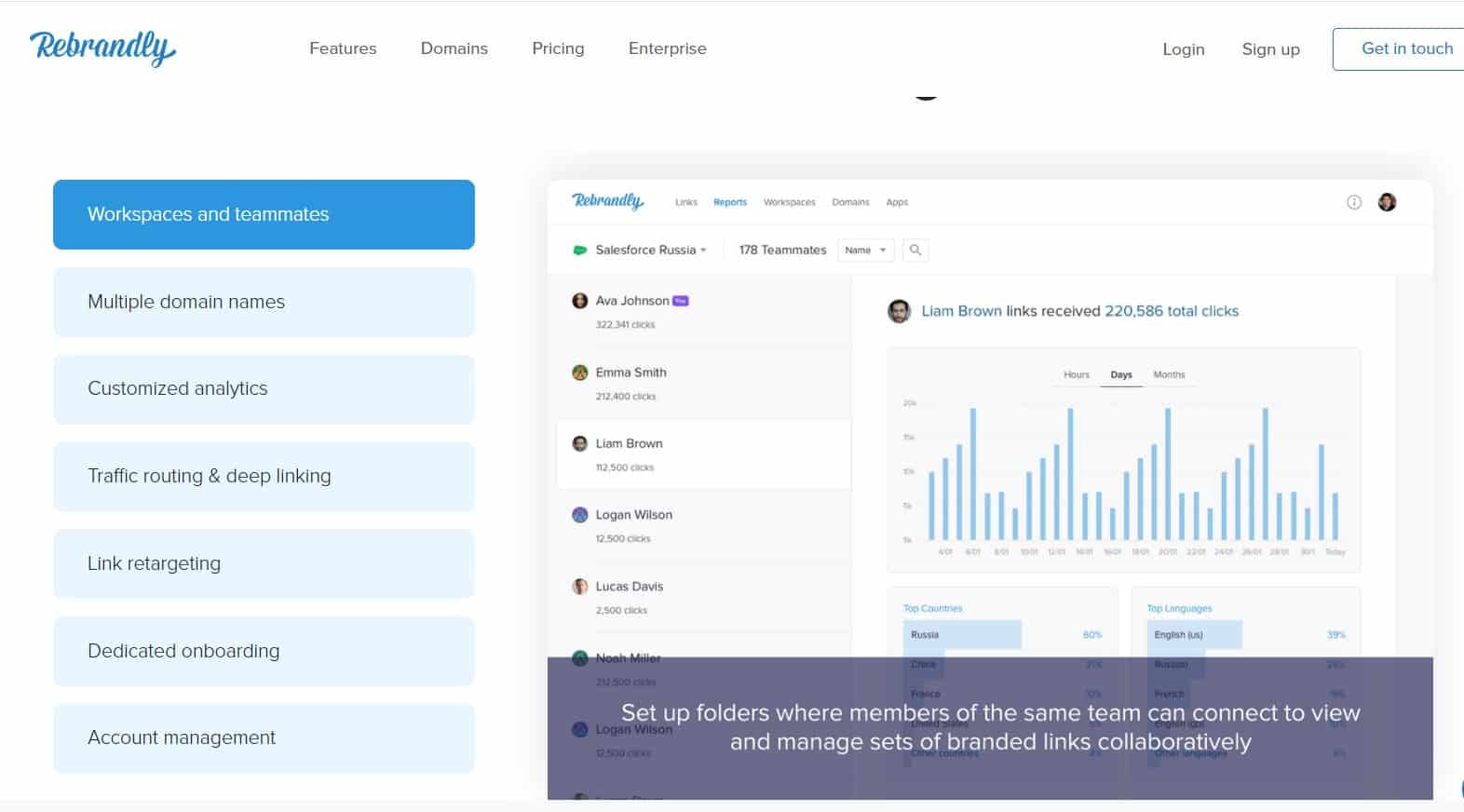
Task: Select the Multiple domain names tab
Action: click(264, 302)
